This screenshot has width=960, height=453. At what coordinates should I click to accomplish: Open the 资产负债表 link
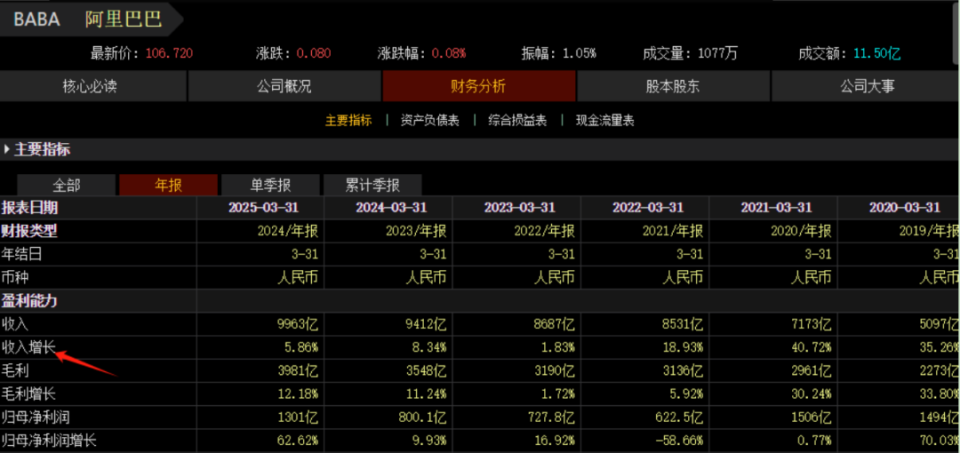(x=430, y=121)
